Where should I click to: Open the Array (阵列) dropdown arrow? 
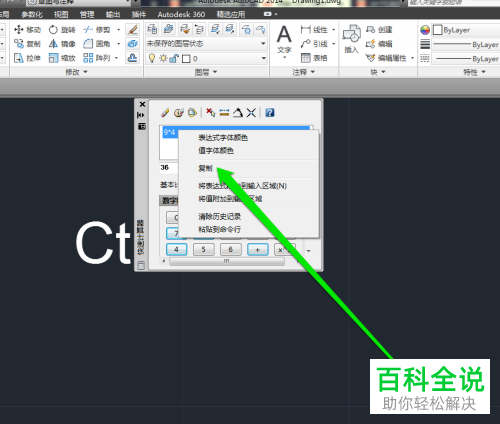coord(116,58)
